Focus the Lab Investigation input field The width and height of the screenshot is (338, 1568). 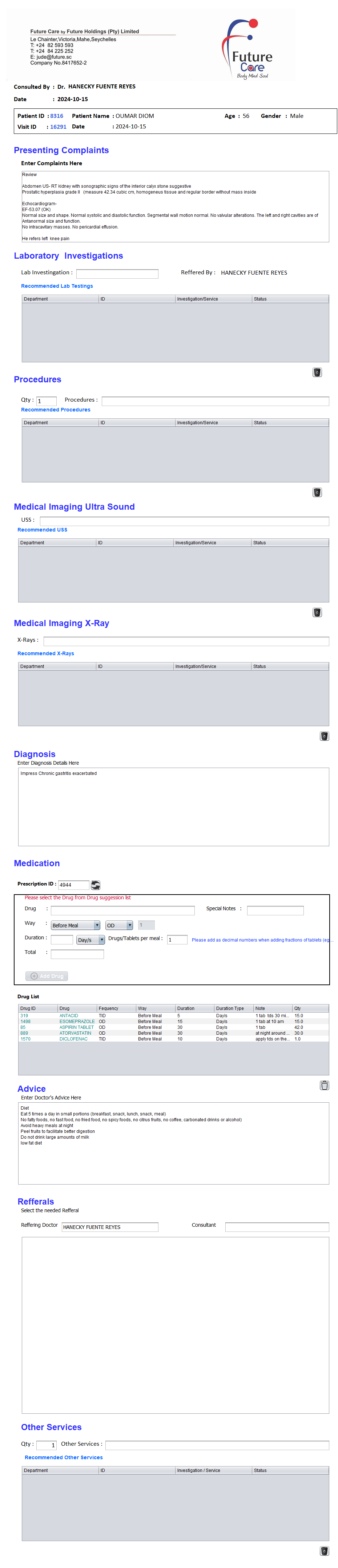(117, 273)
